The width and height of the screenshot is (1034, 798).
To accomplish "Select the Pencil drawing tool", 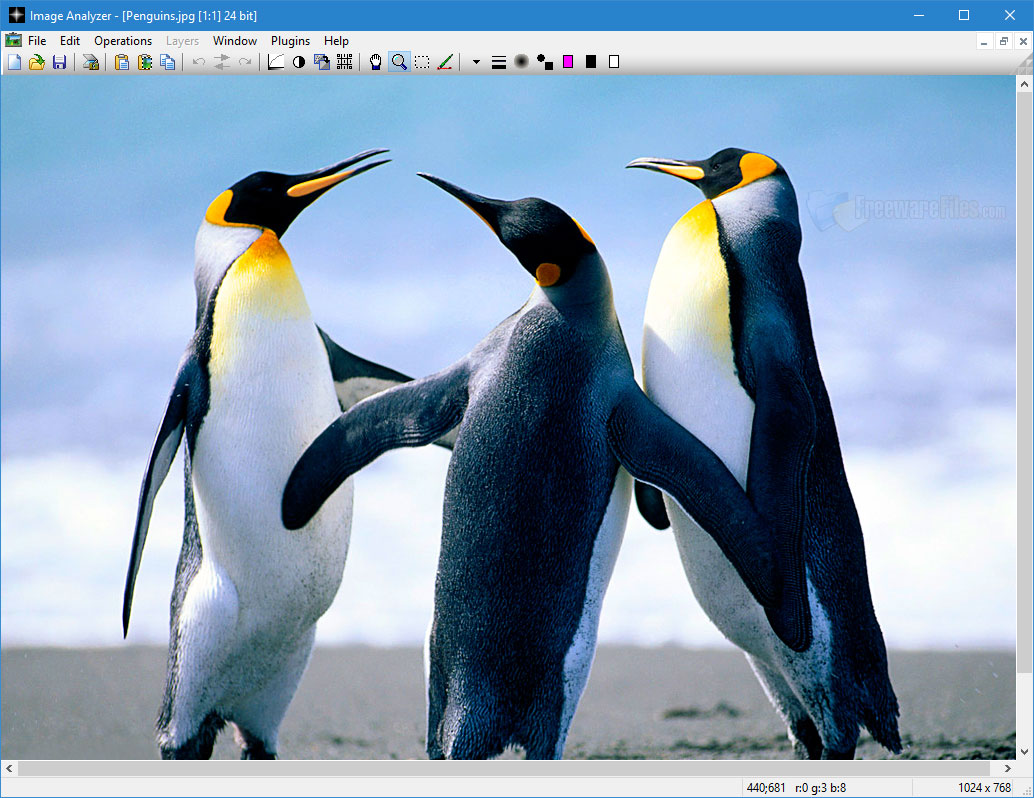I will [x=446, y=61].
